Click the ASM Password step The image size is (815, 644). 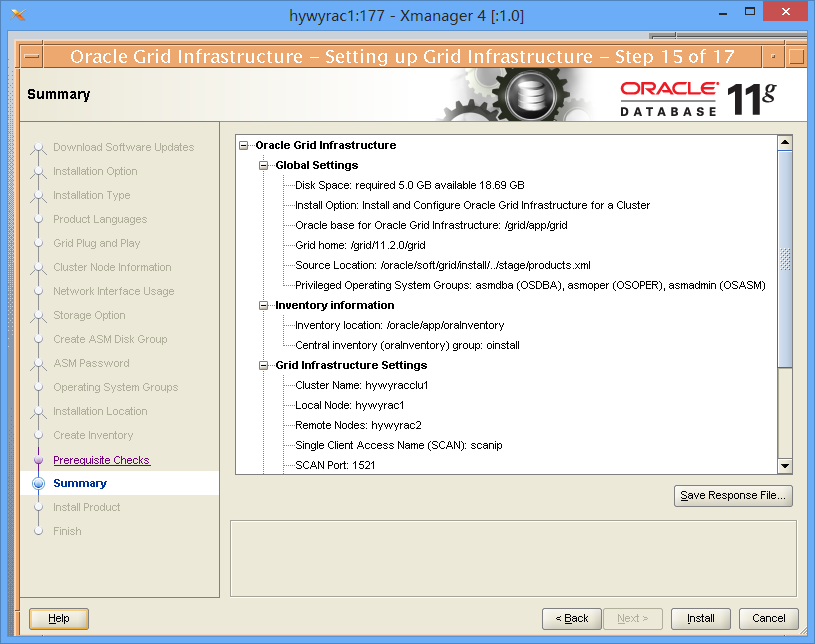coord(91,363)
